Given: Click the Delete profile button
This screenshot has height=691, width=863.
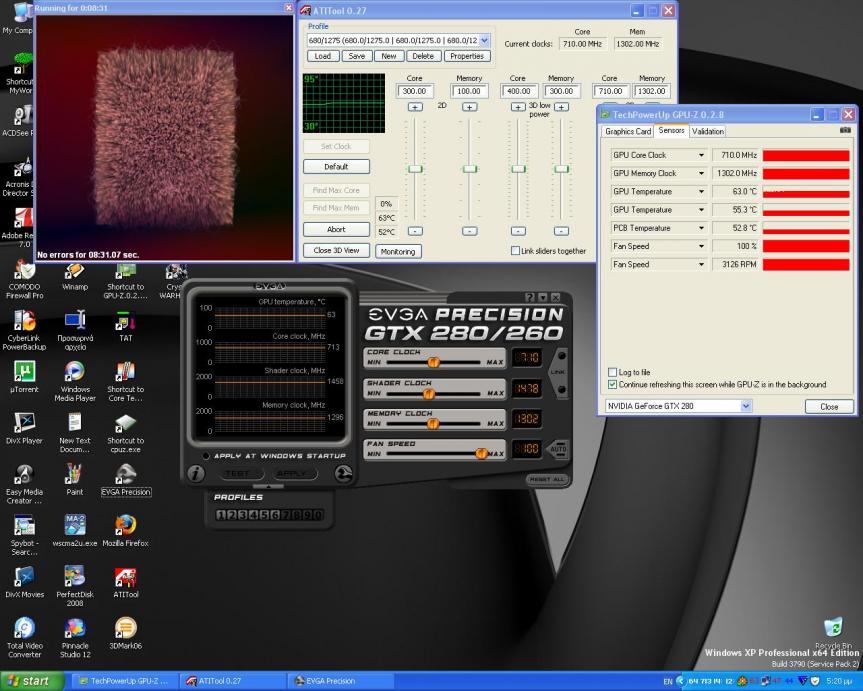Looking at the screenshot, I should (423, 56).
